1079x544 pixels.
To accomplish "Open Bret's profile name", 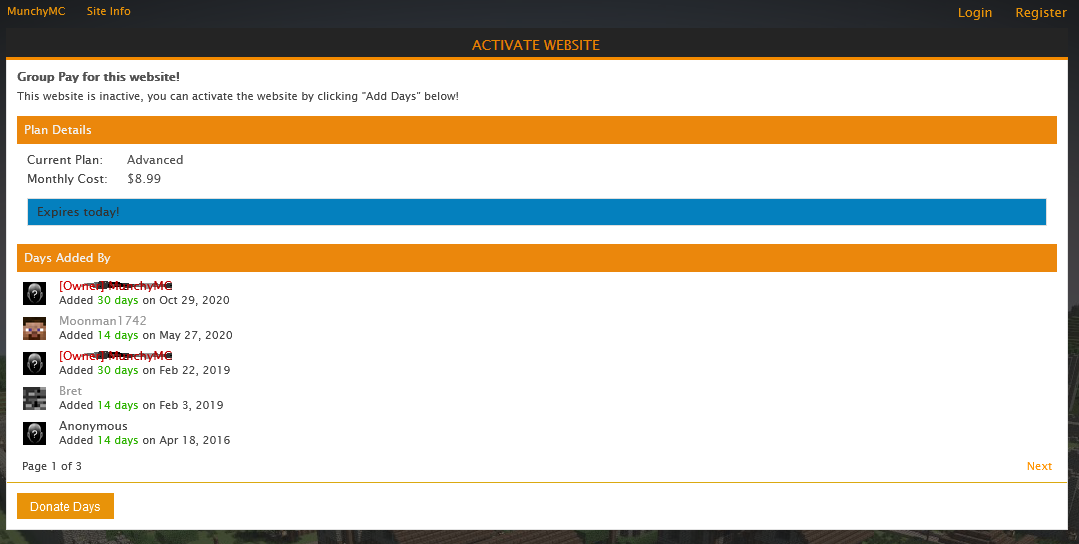I will tap(70, 391).
